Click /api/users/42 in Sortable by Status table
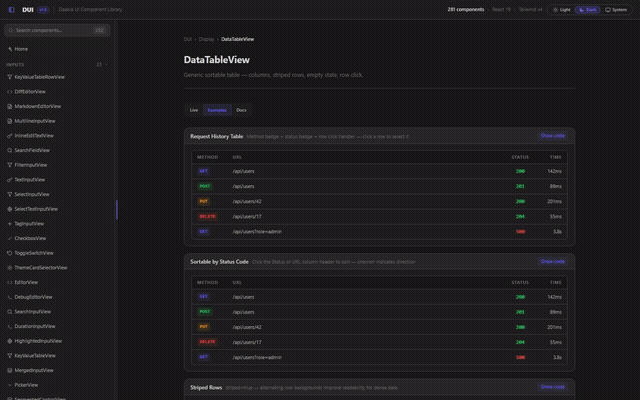The image size is (640, 400). point(247,327)
